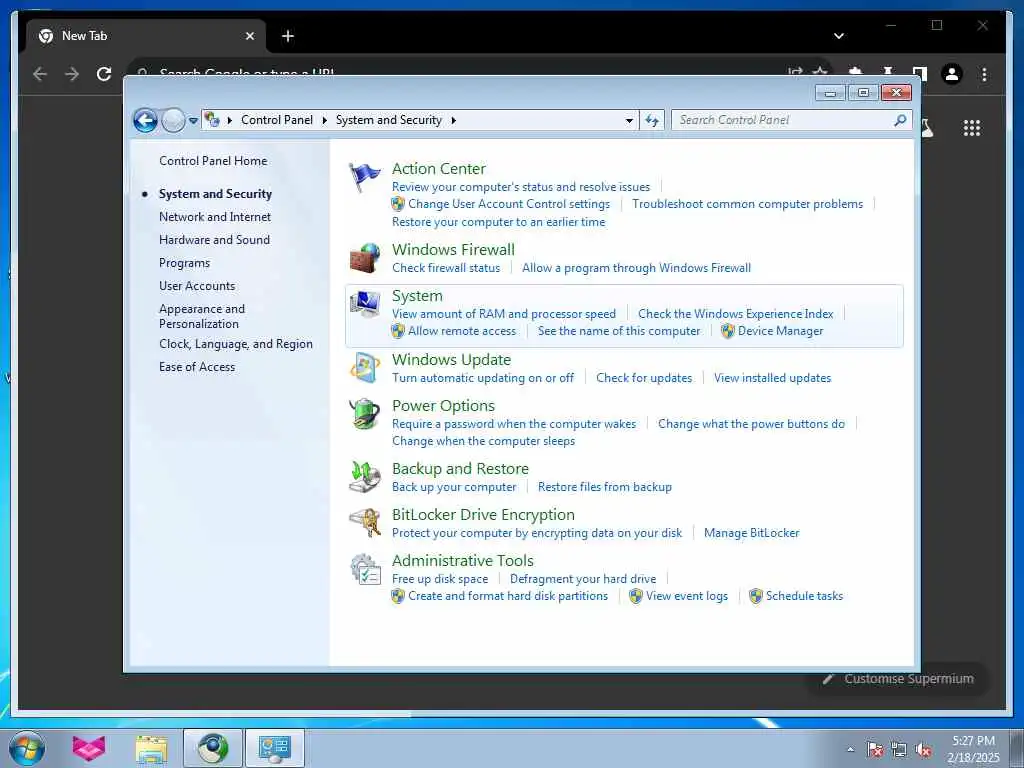Click the search magnifier in Control Panel
The width and height of the screenshot is (1024, 768).
click(x=900, y=120)
